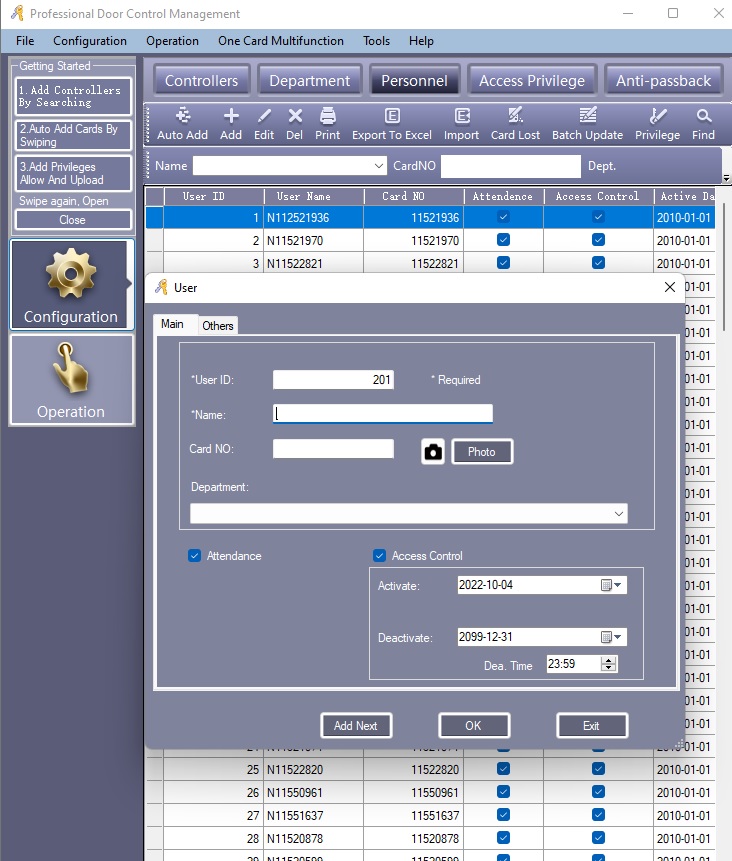Expand the Department dropdown in User dialog
The height and width of the screenshot is (861, 732).
point(619,514)
